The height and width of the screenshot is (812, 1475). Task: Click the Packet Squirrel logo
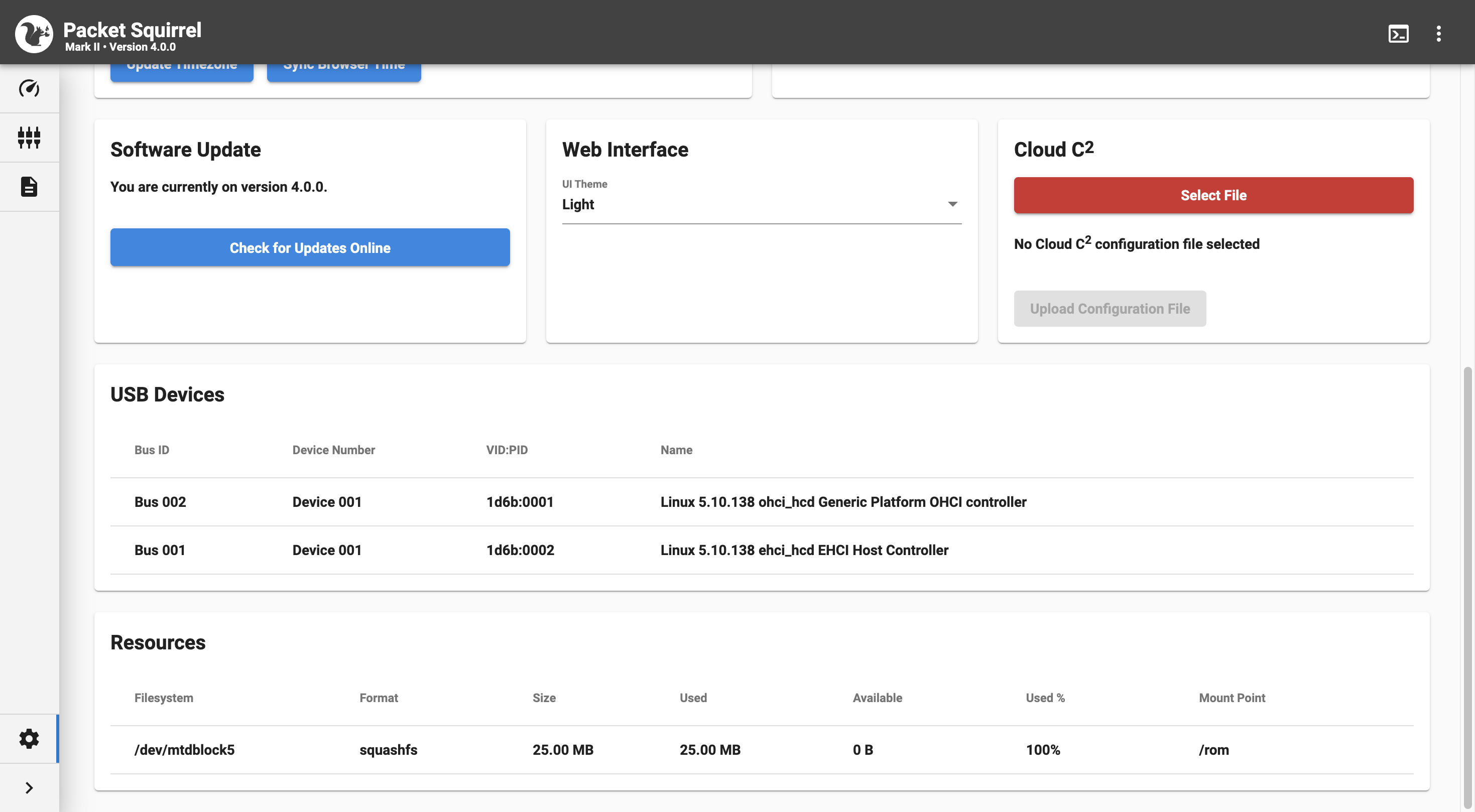pyautogui.click(x=34, y=33)
